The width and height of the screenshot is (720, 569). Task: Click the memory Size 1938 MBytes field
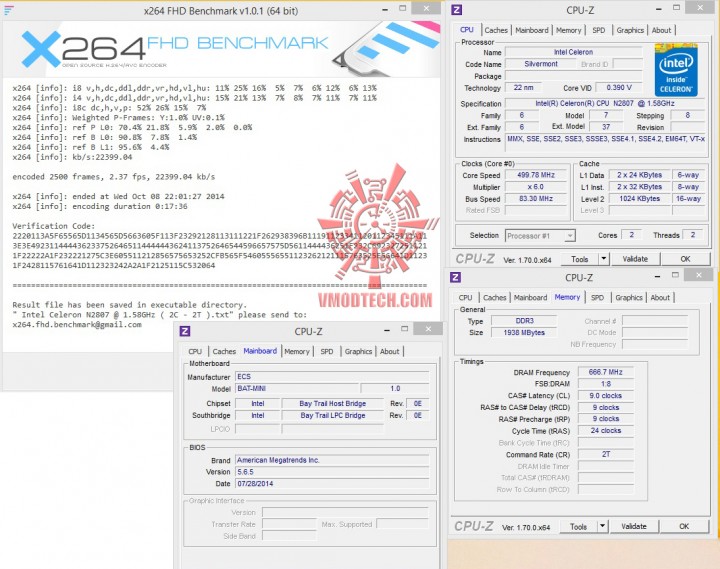tap(524, 332)
